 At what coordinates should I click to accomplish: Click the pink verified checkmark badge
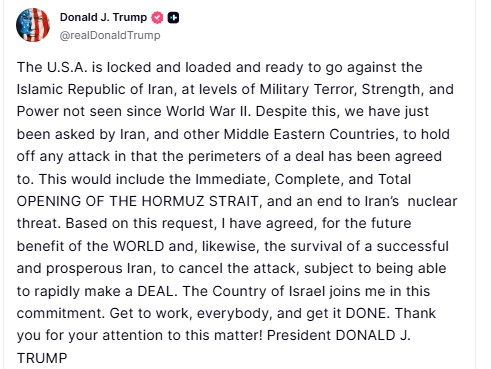pyautogui.click(x=157, y=17)
